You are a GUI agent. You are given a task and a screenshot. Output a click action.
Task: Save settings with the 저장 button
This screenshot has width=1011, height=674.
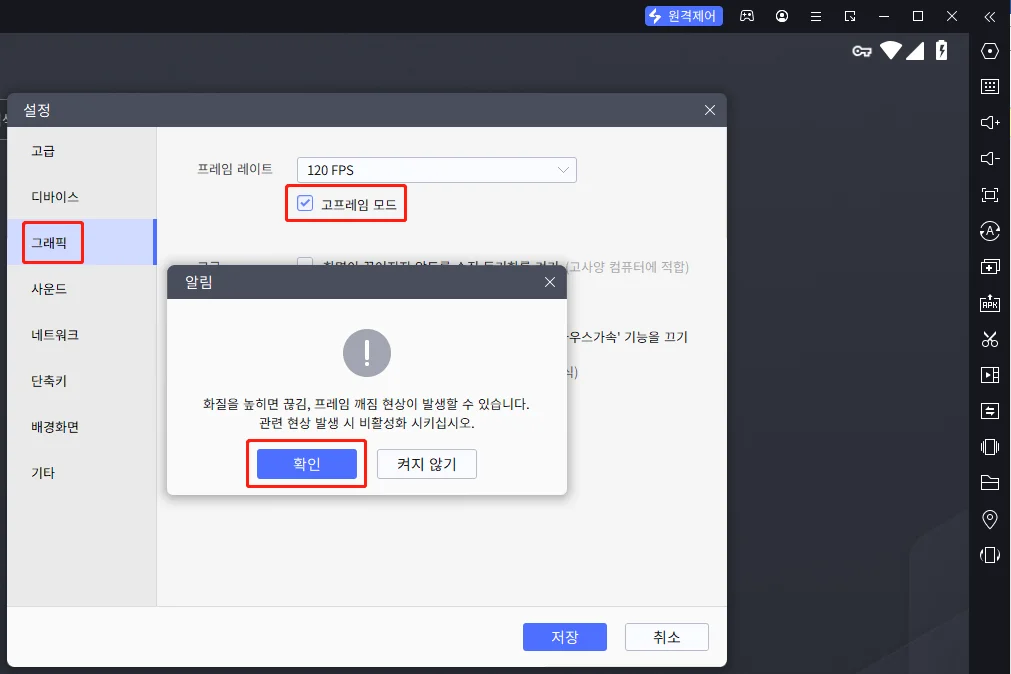tap(565, 637)
